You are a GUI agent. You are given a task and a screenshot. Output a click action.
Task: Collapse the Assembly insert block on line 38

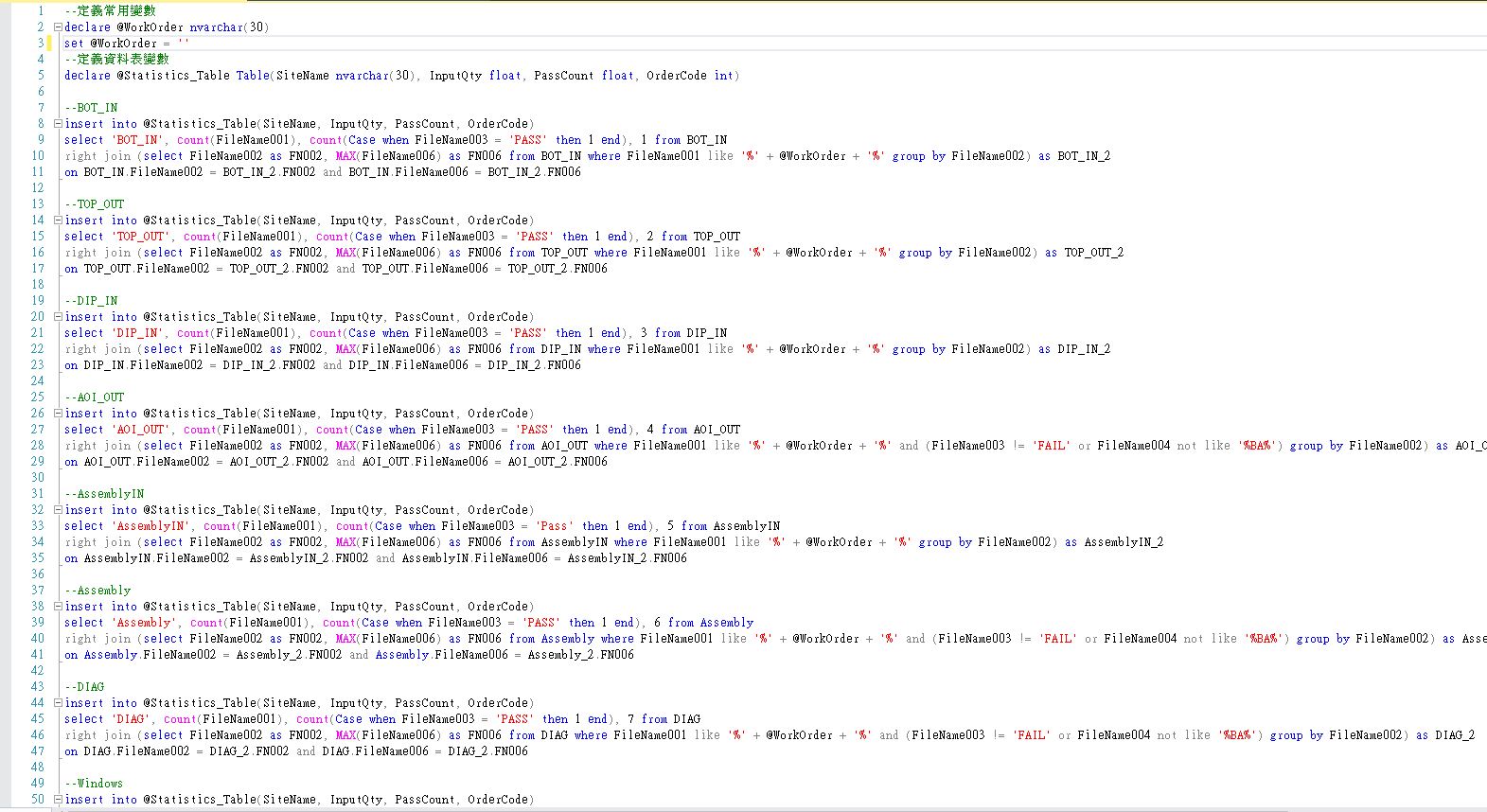click(59, 607)
